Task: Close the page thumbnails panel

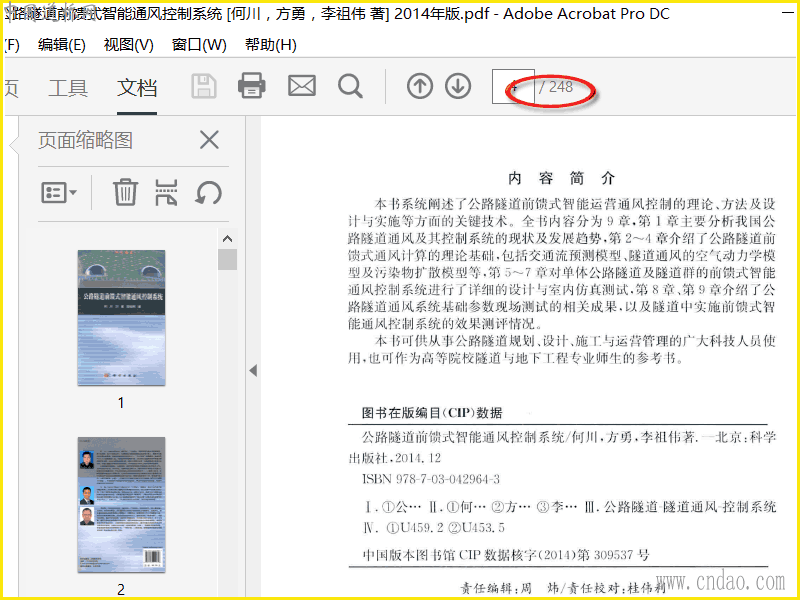Action: point(209,139)
